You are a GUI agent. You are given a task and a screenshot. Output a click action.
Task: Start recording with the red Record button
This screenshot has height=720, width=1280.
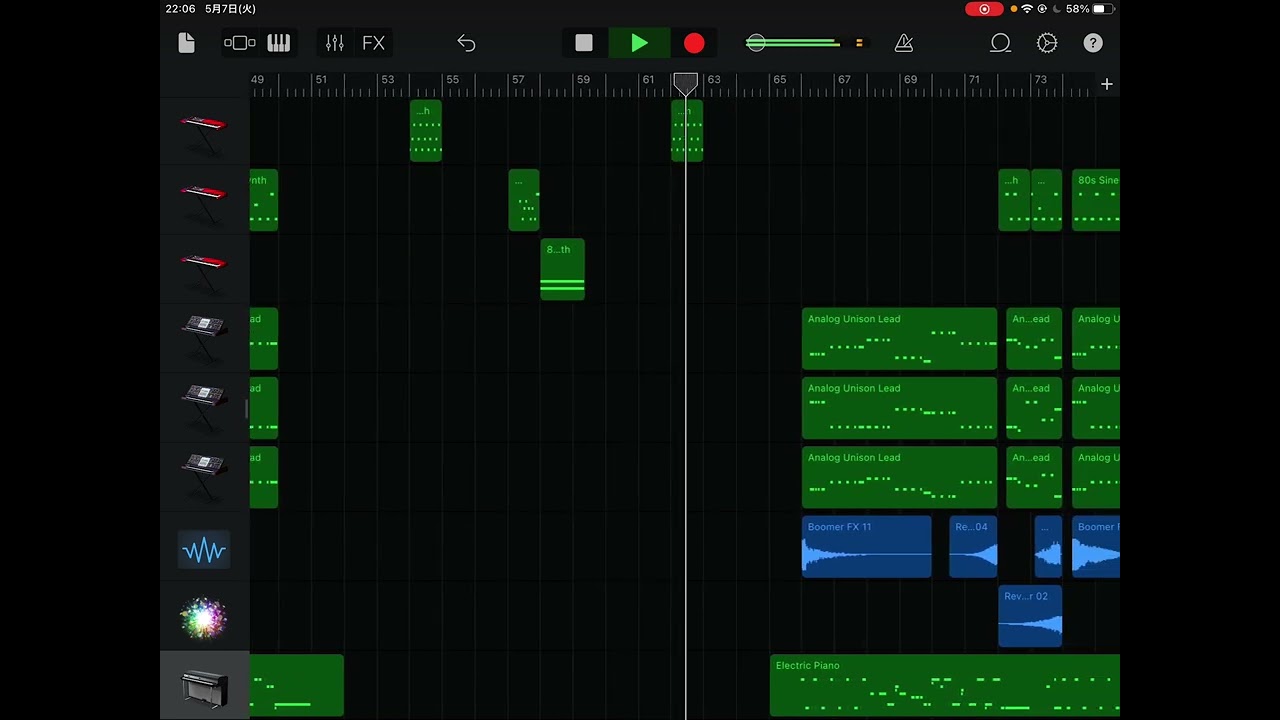(x=694, y=43)
